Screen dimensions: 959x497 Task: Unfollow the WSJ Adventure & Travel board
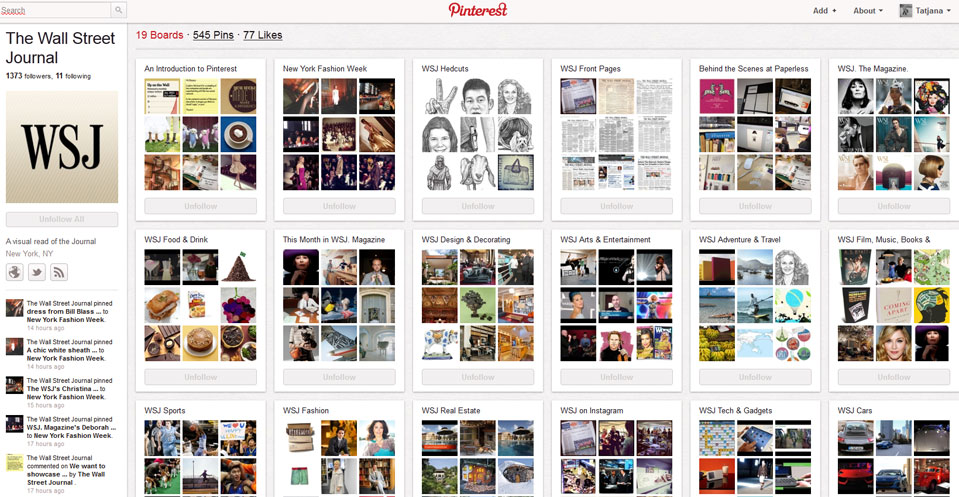click(x=755, y=377)
